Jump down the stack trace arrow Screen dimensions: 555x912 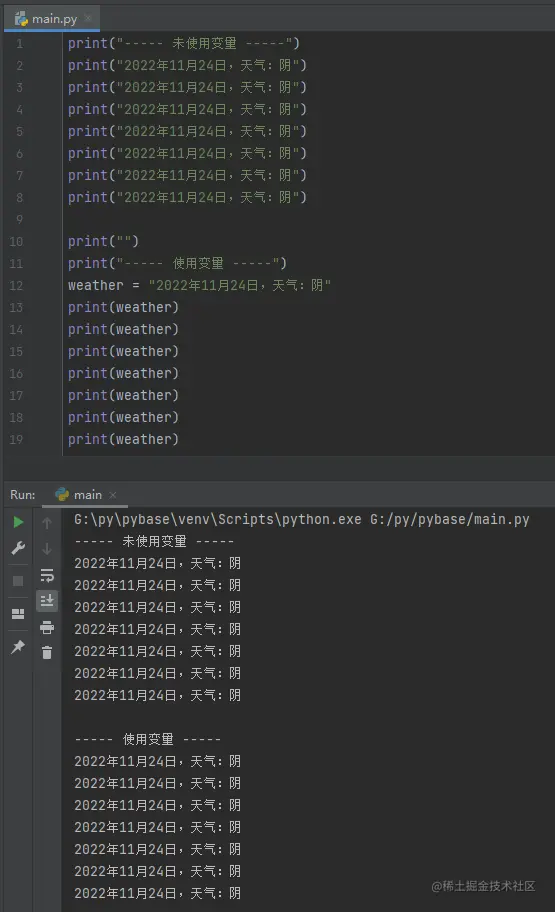47,548
